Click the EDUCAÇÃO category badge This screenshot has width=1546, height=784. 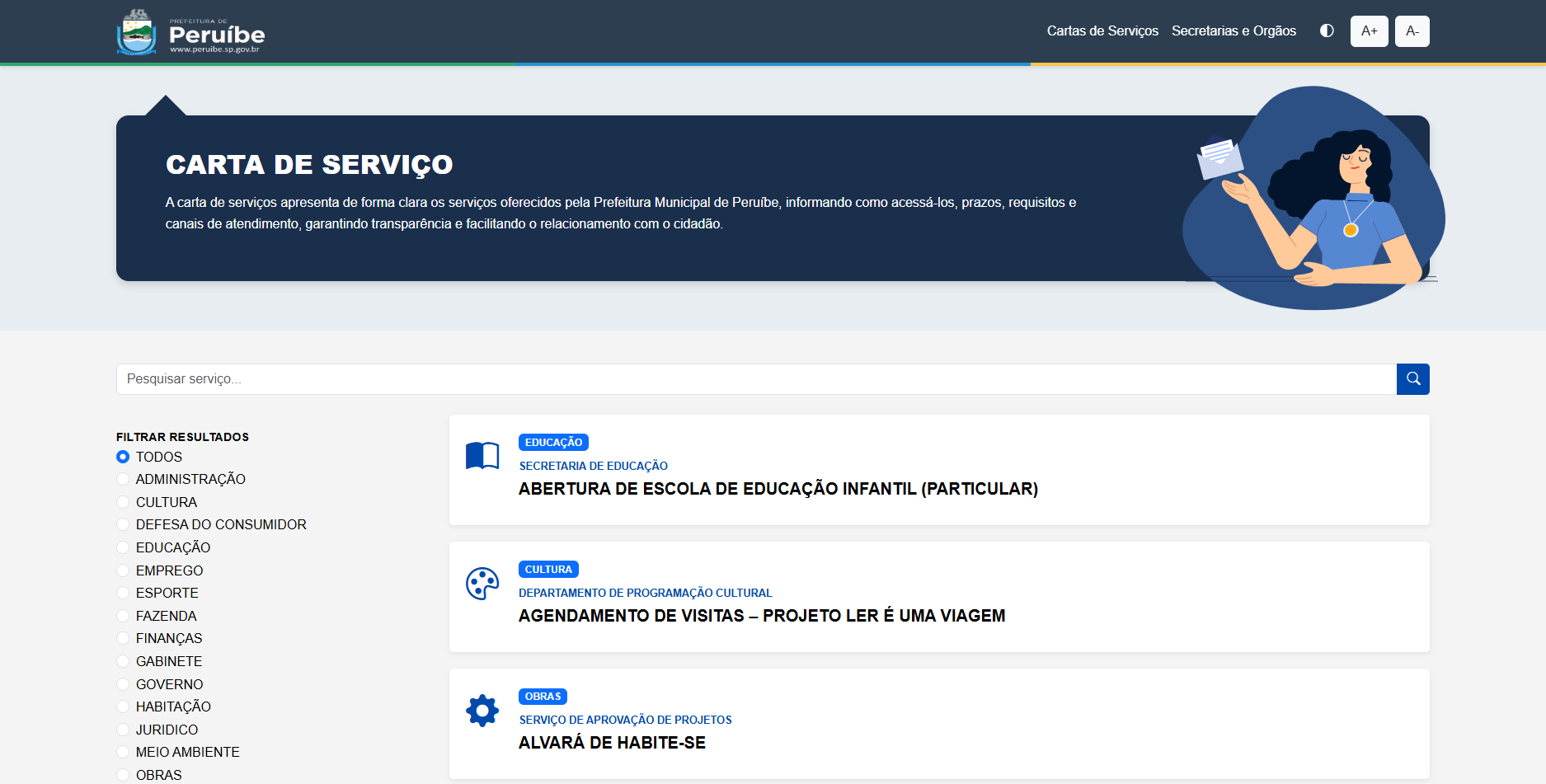tap(553, 443)
